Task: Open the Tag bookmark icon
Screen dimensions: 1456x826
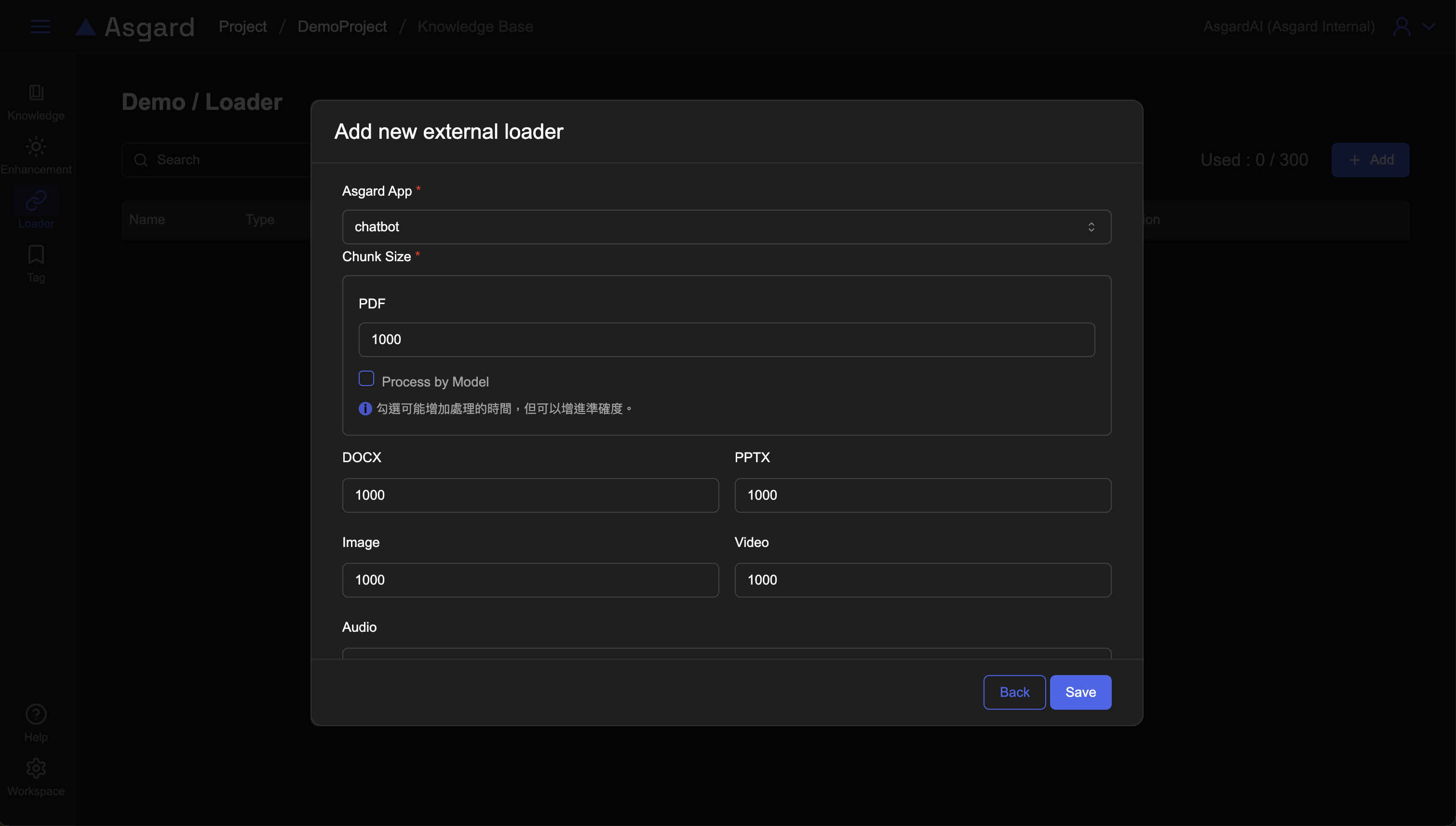Action: [x=36, y=255]
